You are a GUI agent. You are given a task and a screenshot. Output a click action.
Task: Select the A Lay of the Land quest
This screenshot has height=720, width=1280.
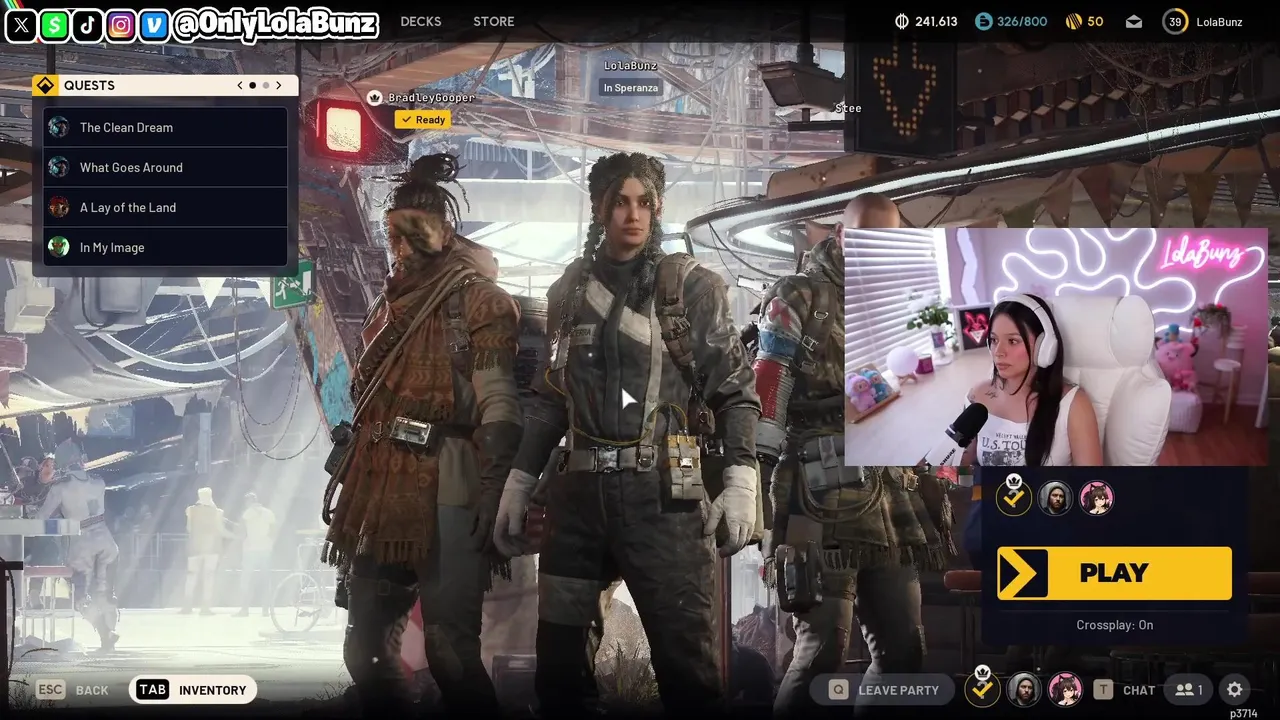(x=165, y=207)
